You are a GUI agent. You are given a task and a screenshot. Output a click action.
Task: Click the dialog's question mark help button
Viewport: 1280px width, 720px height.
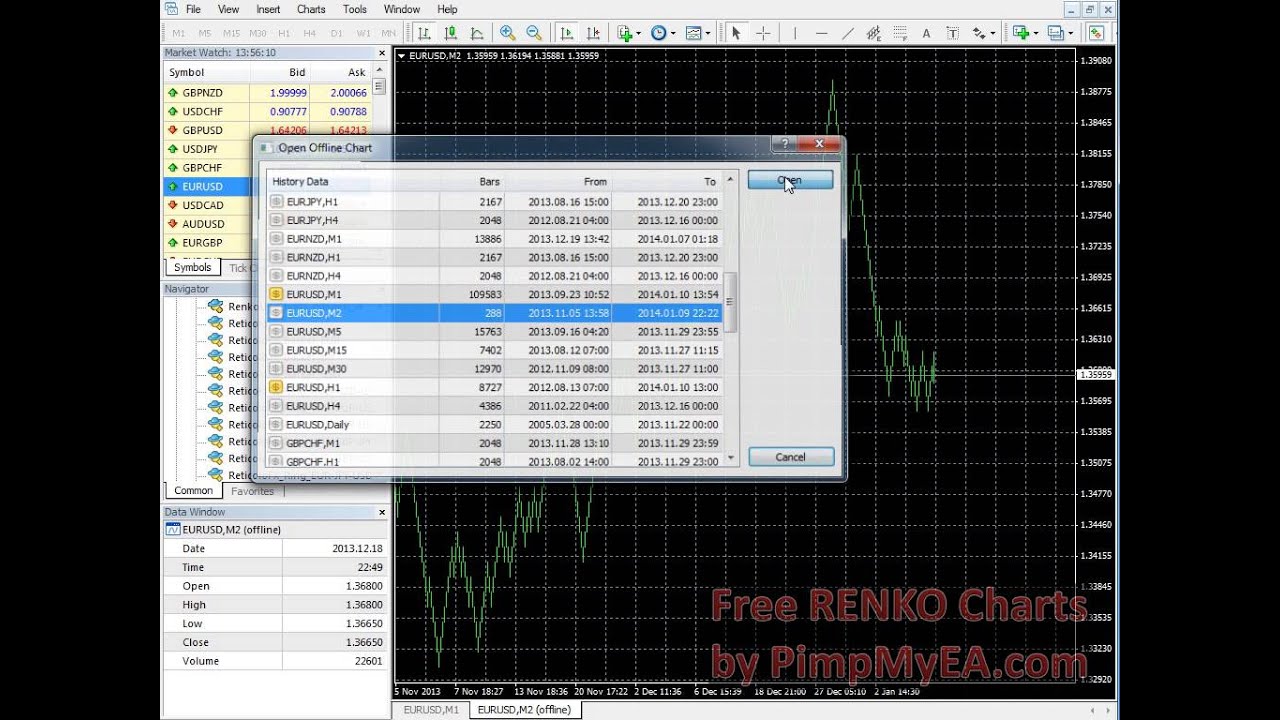point(785,144)
